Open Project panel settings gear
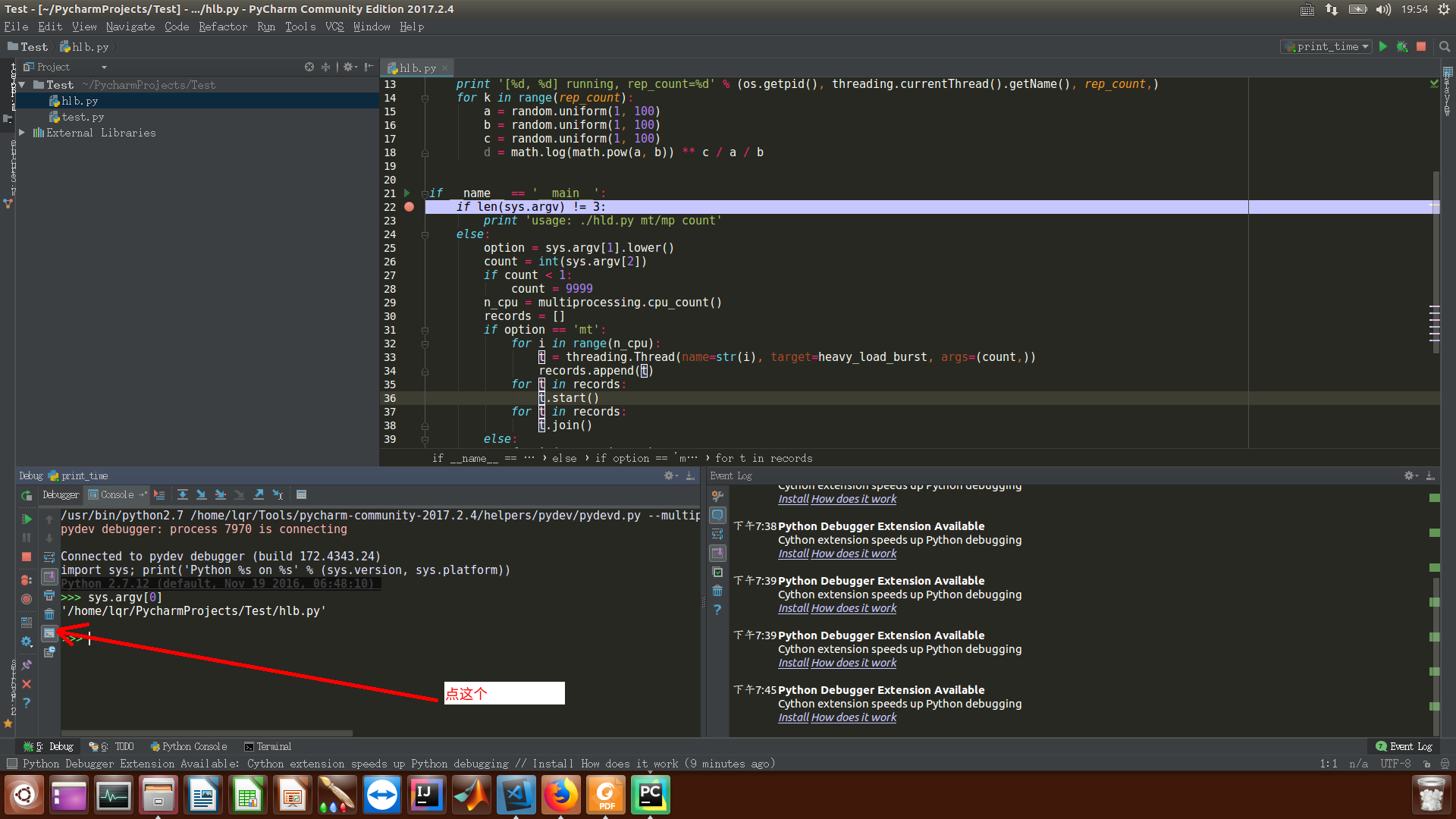Image resolution: width=1456 pixels, height=819 pixels. (349, 67)
